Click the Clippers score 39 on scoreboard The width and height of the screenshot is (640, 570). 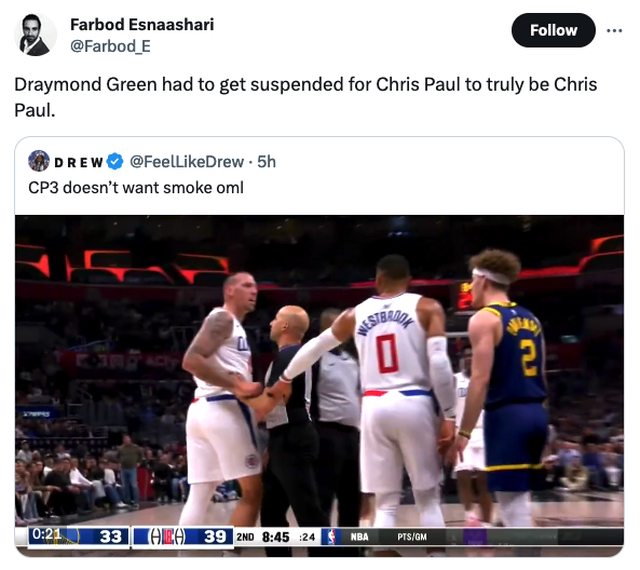pos(215,537)
